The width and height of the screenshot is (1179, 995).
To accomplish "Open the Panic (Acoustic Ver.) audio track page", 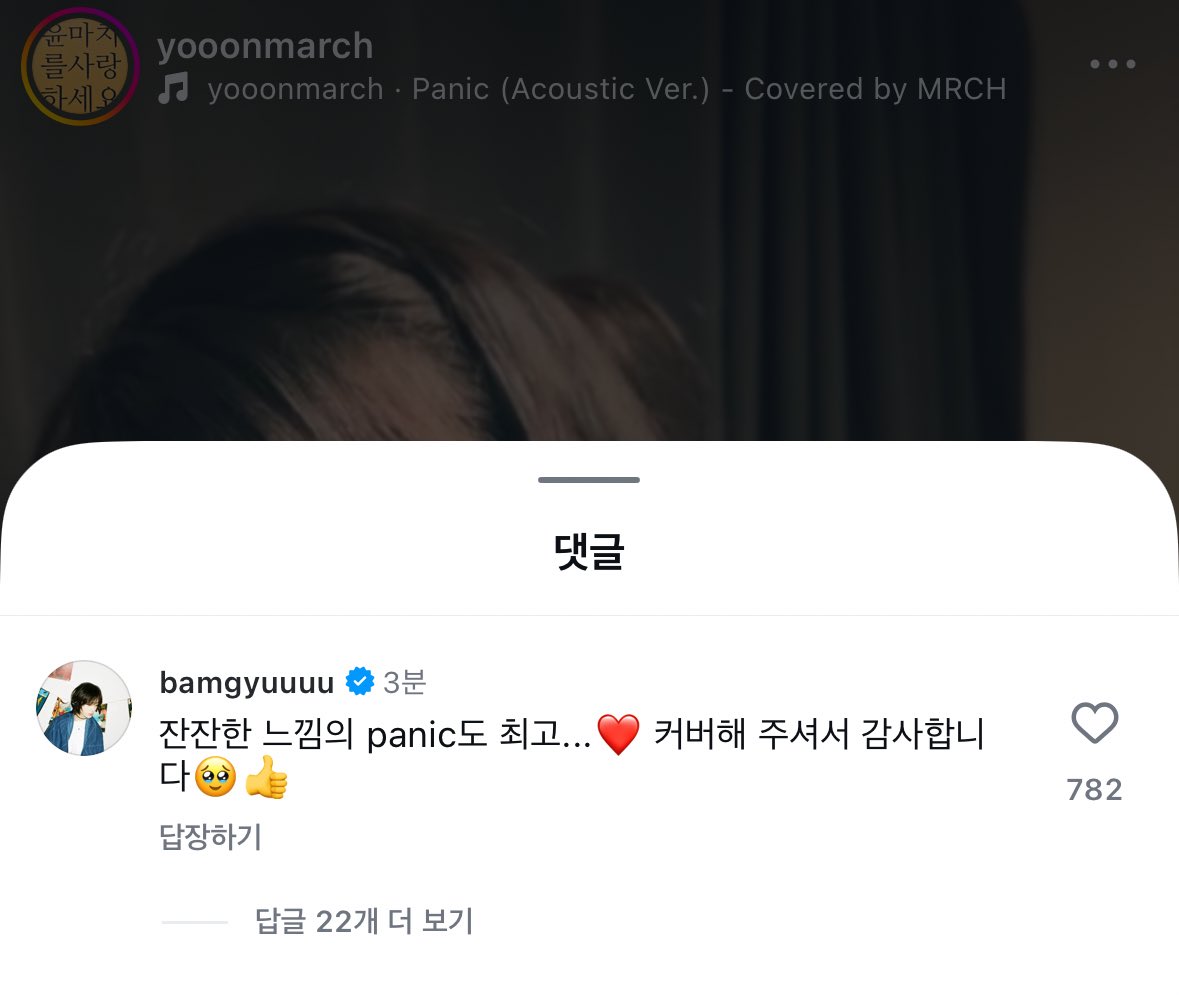I will 607,89.
